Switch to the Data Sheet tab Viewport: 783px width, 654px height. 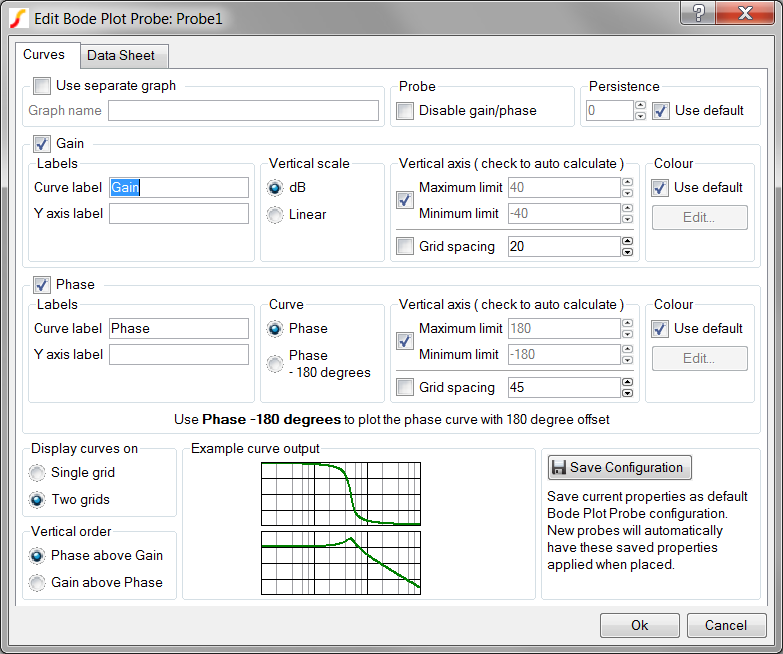(121, 55)
